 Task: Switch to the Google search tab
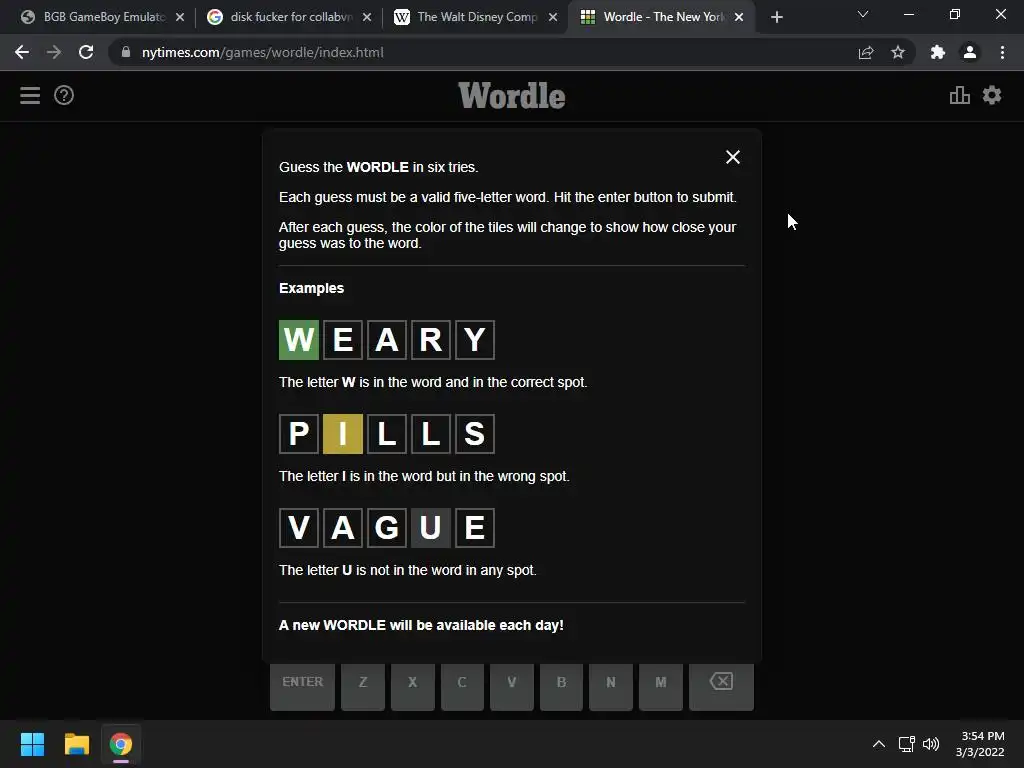(289, 17)
